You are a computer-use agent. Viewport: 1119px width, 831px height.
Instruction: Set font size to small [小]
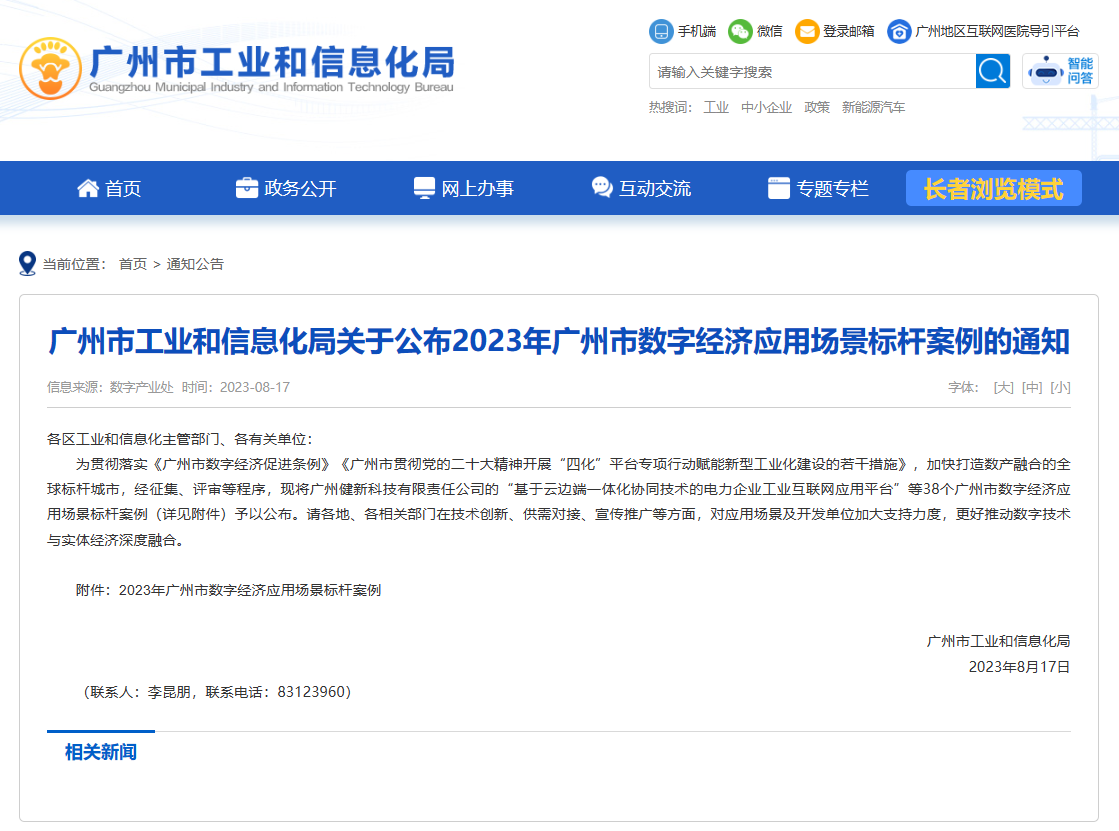(1060, 387)
